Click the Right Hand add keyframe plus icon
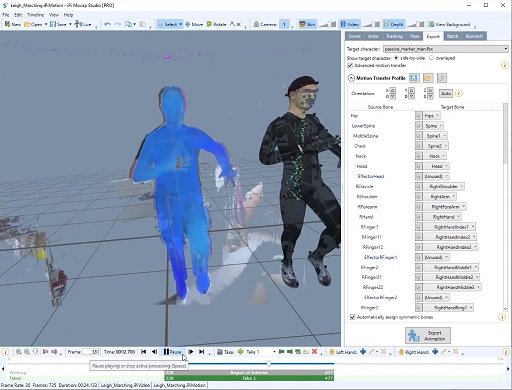The height and width of the screenshot is (390, 512). (x=435, y=352)
